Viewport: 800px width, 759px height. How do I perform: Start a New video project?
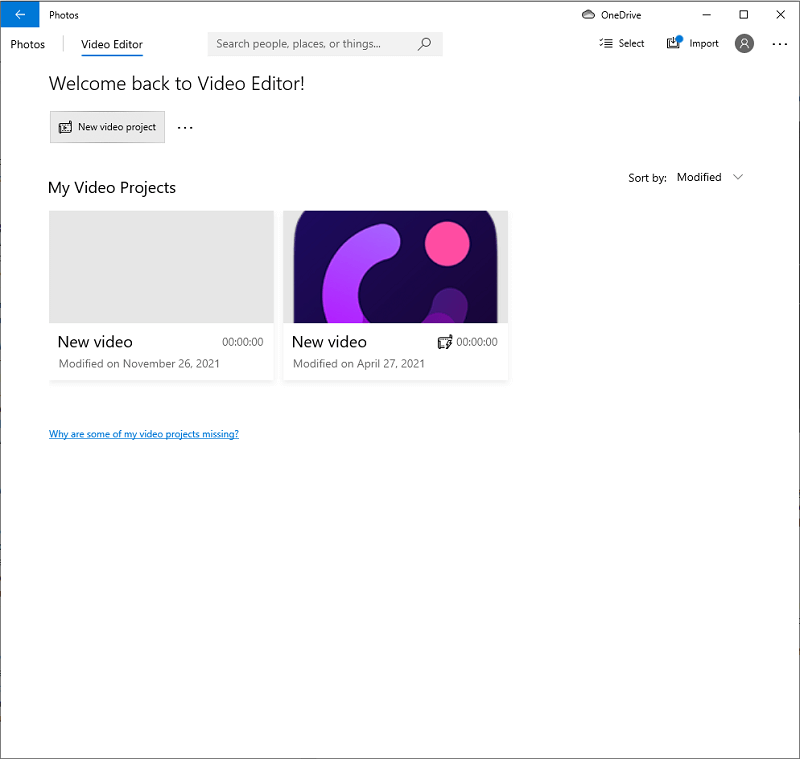pyautogui.click(x=107, y=127)
